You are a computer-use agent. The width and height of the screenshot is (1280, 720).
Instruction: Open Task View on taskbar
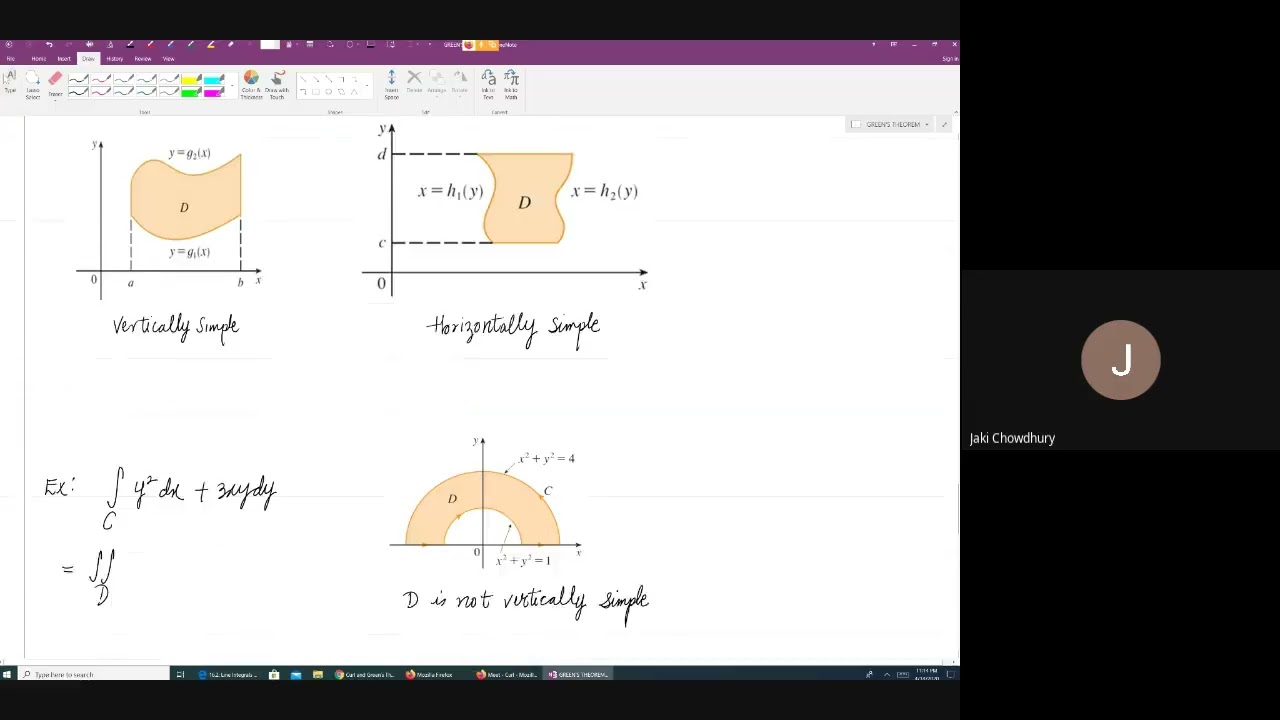(x=180, y=675)
